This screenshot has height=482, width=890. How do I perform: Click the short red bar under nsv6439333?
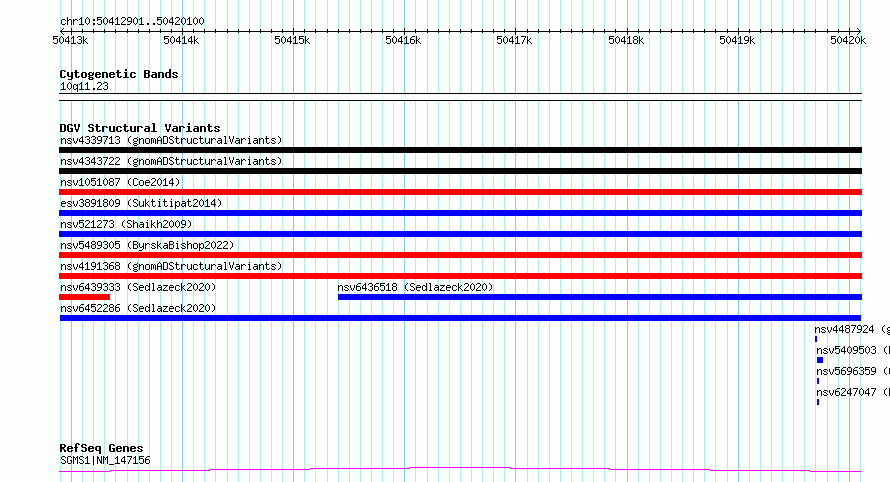click(x=85, y=297)
